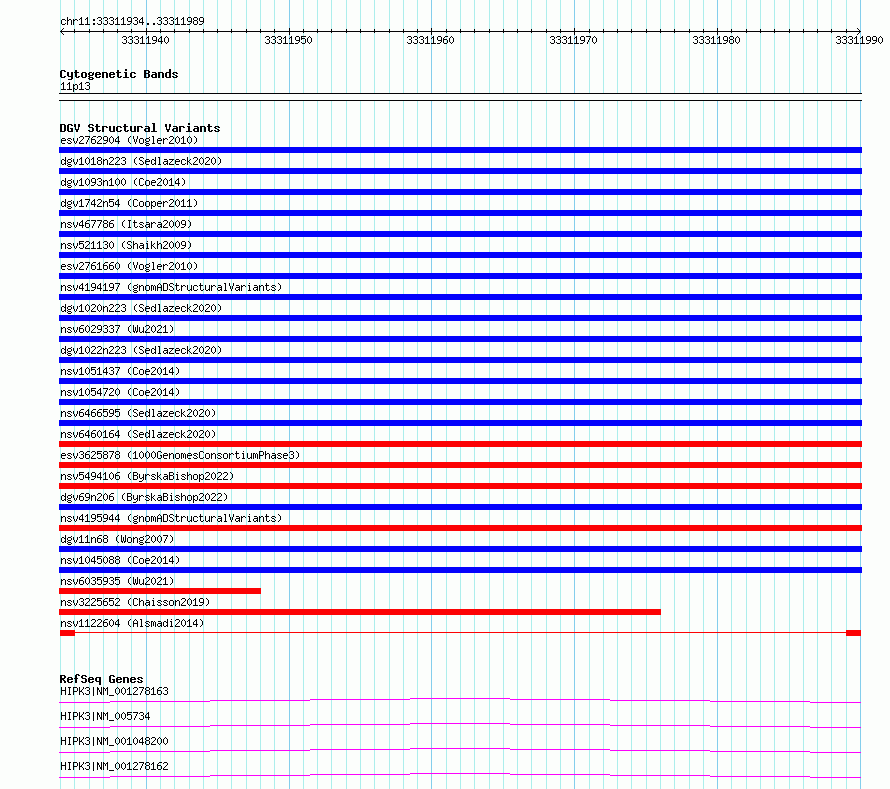Click the magenta intron line under HIPK3|NM_001278163
The image size is (890, 789).
(x=460, y=698)
